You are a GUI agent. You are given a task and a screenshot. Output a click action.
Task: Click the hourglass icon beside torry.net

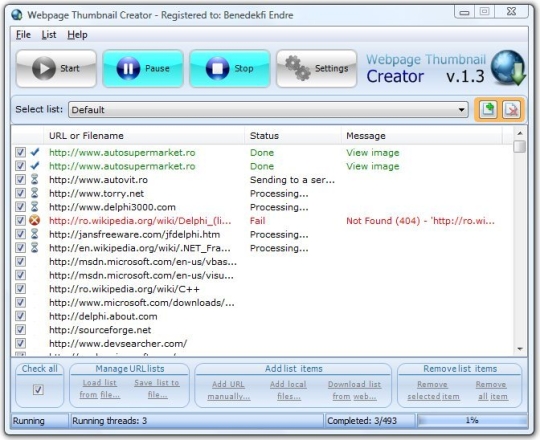pyautogui.click(x=34, y=193)
